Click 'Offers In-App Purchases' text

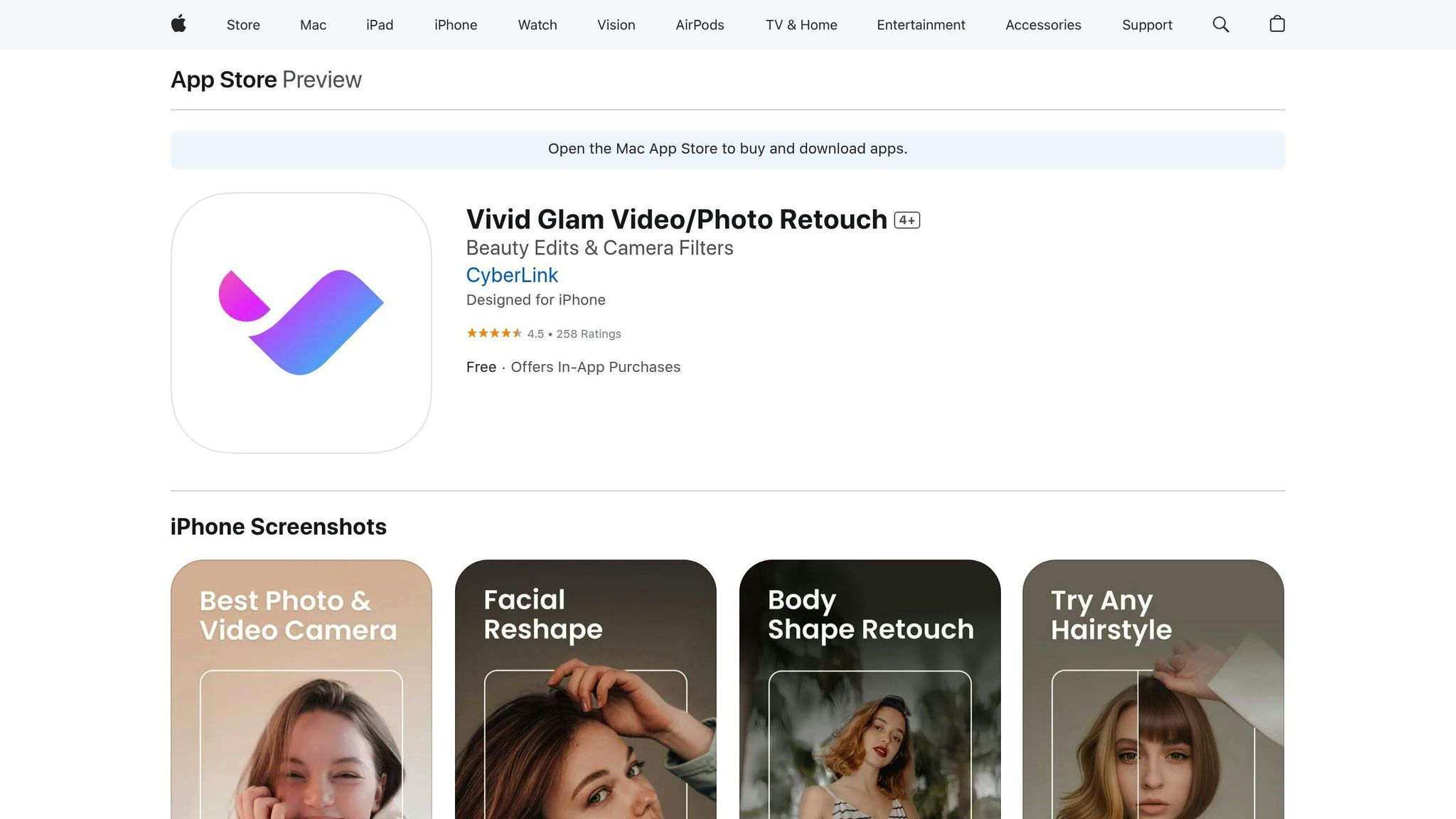tap(596, 367)
